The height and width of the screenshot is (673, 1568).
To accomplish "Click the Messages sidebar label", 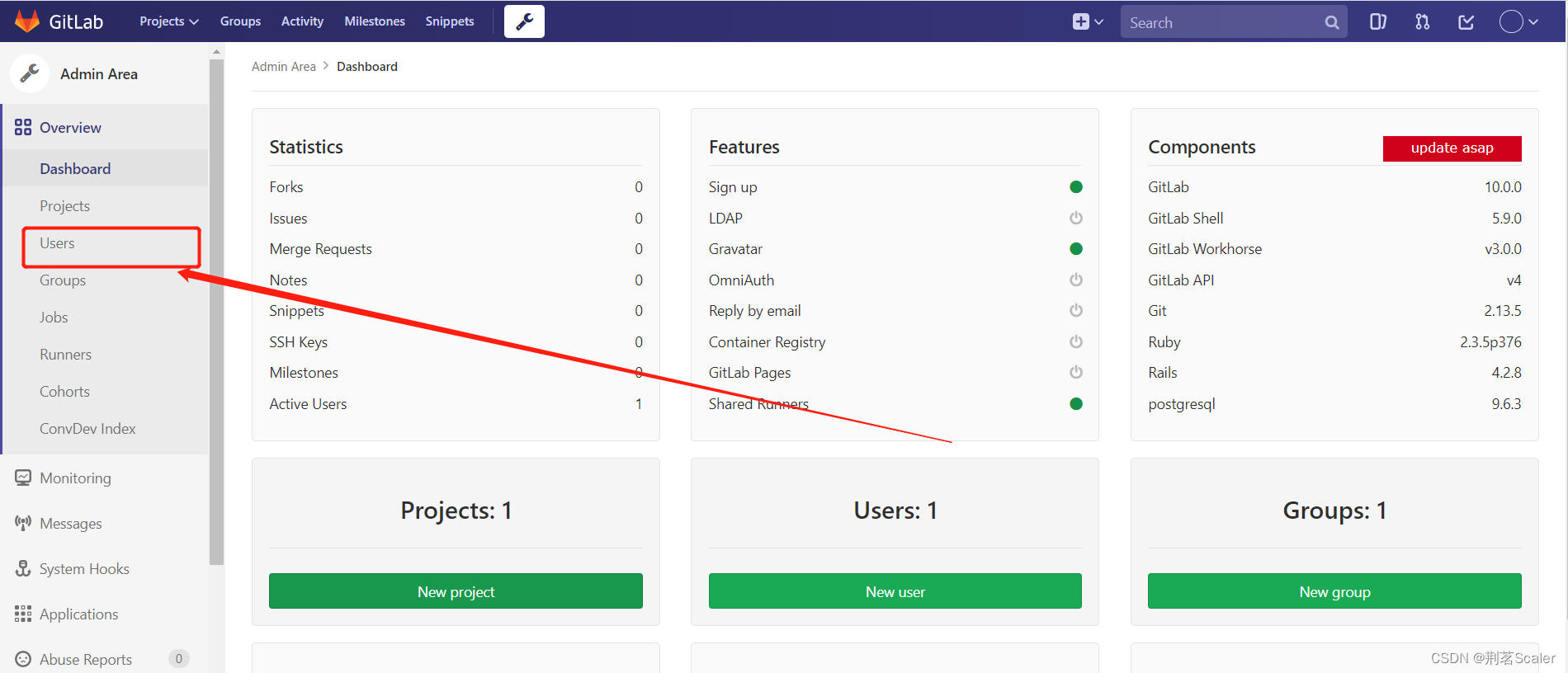I will [71, 523].
